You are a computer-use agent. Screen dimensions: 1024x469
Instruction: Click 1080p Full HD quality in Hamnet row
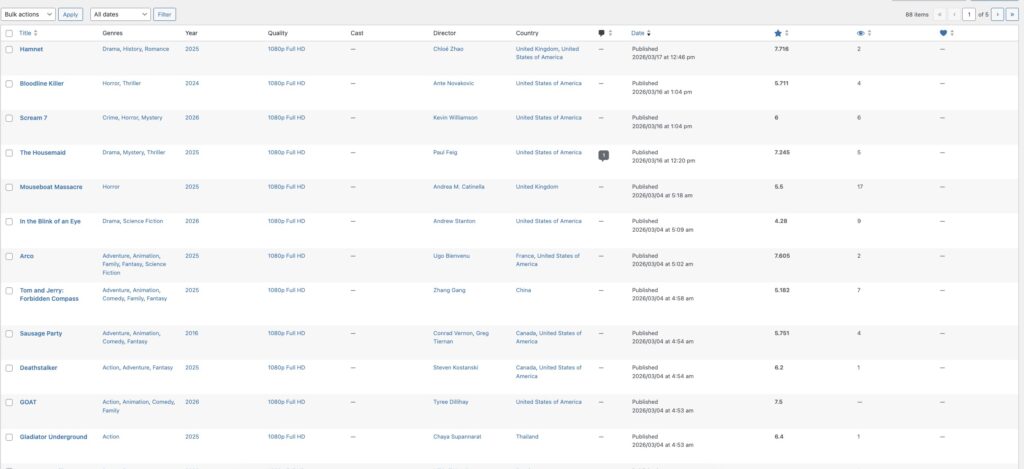286,49
